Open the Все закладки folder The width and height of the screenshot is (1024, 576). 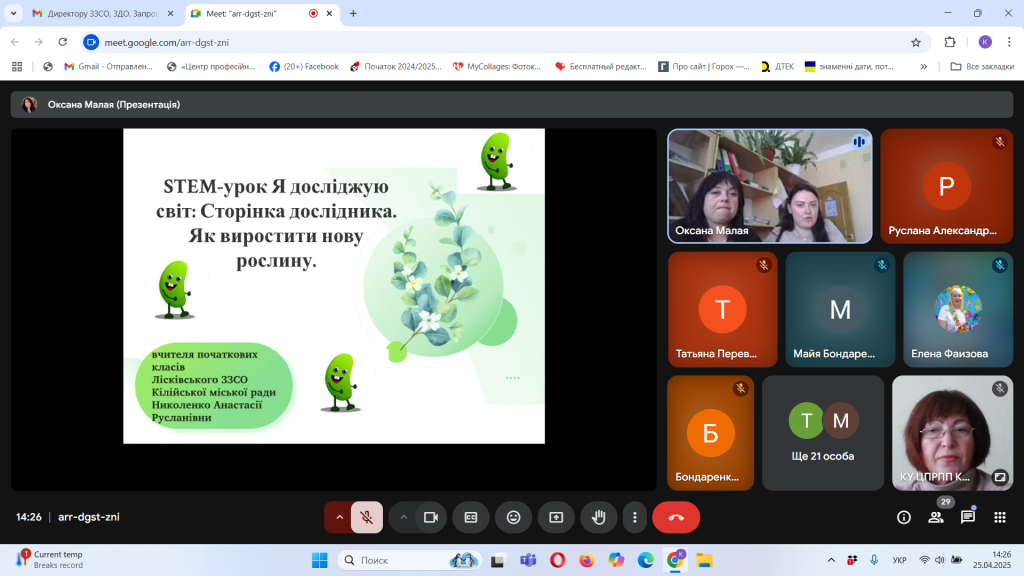click(x=982, y=67)
